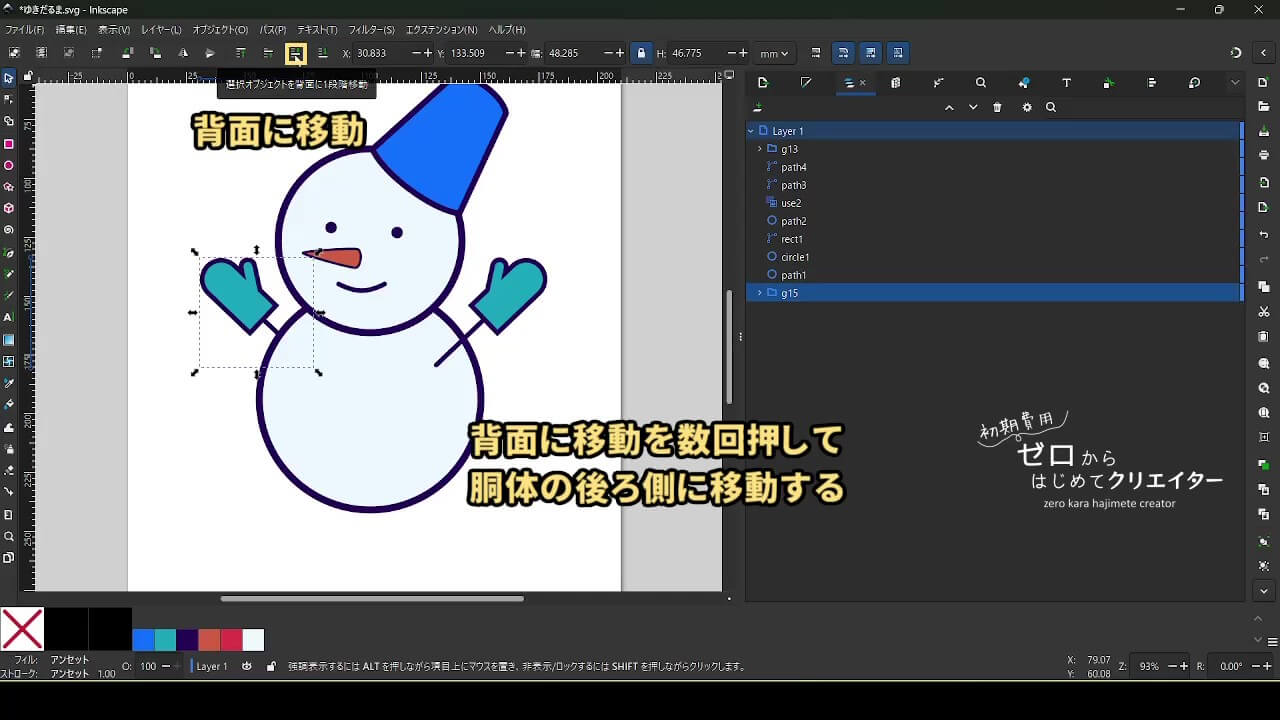Click the lower selection one step button
The image size is (1280, 720).
tap(295, 53)
